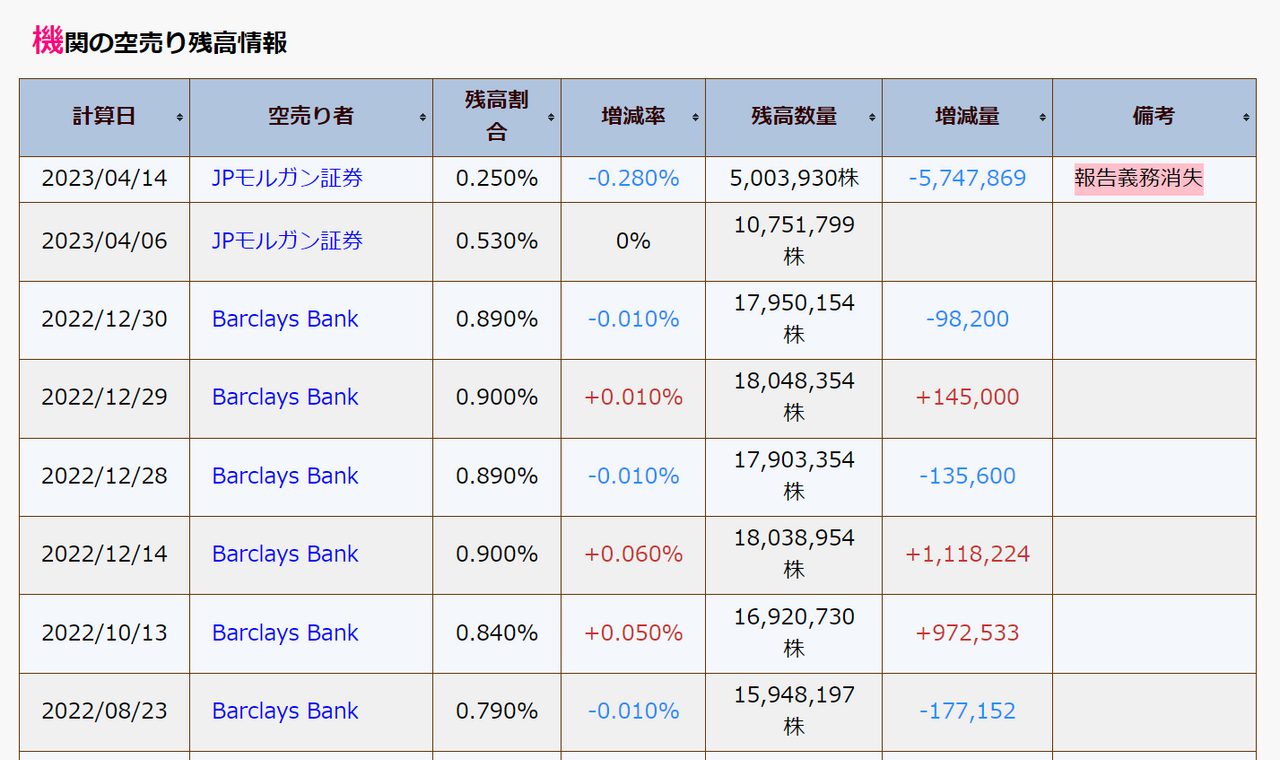Open JPモルガン証券 link for 2023/04/14
Viewport: 1280px width, 760px height.
(287, 179)
